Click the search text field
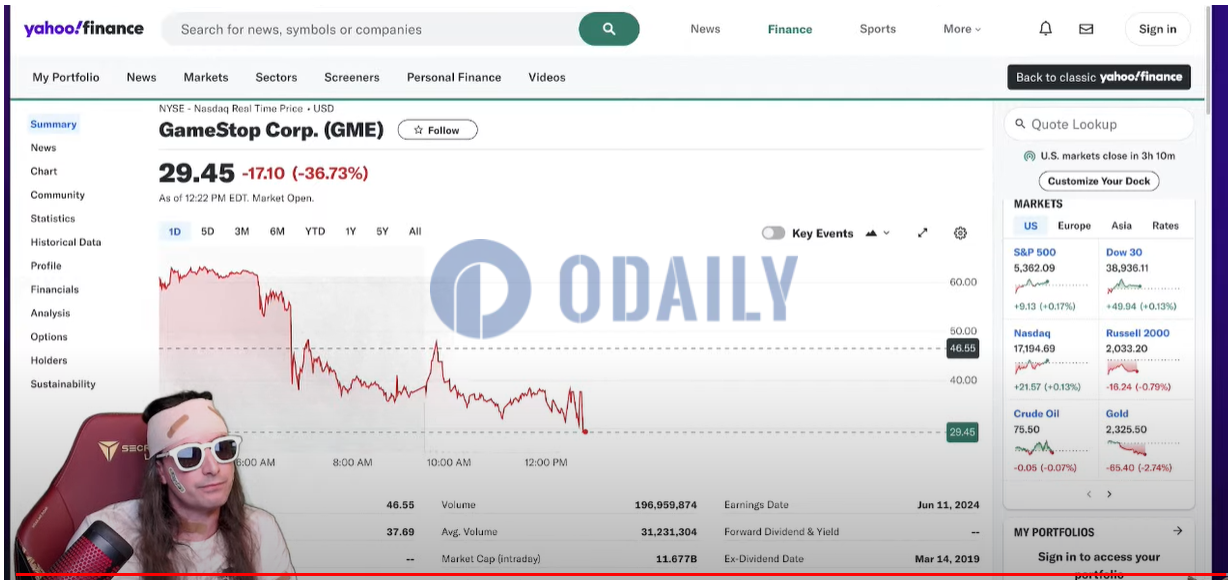Viewport: 1228px width, 580px height. click(370, 29)
